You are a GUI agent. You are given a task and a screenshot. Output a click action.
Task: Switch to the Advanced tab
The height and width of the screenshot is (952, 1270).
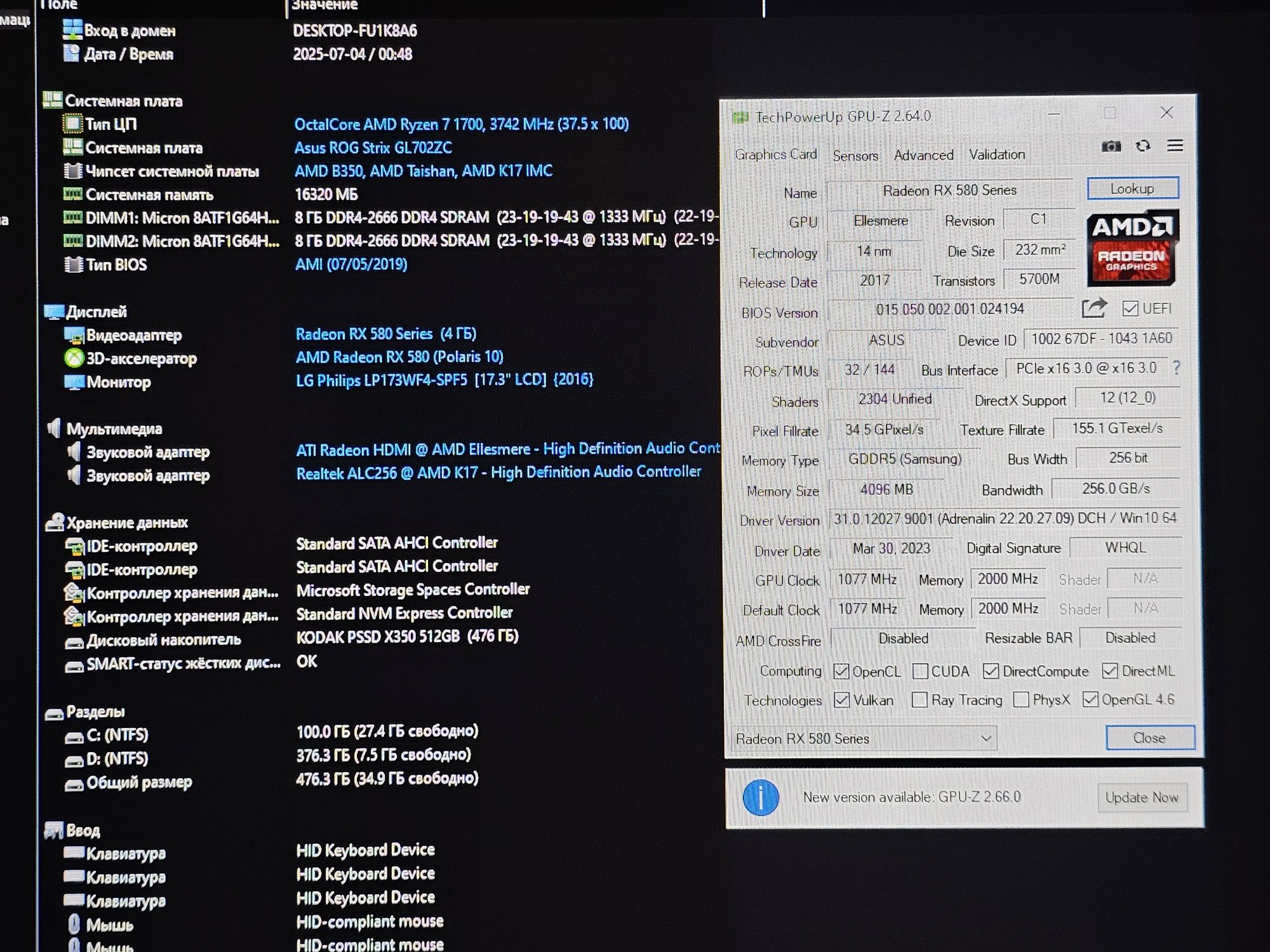click(923, 155)
